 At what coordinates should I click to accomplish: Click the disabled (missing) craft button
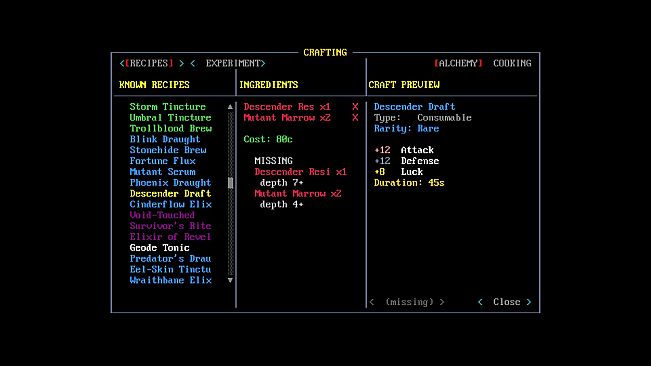click(409, 302)
